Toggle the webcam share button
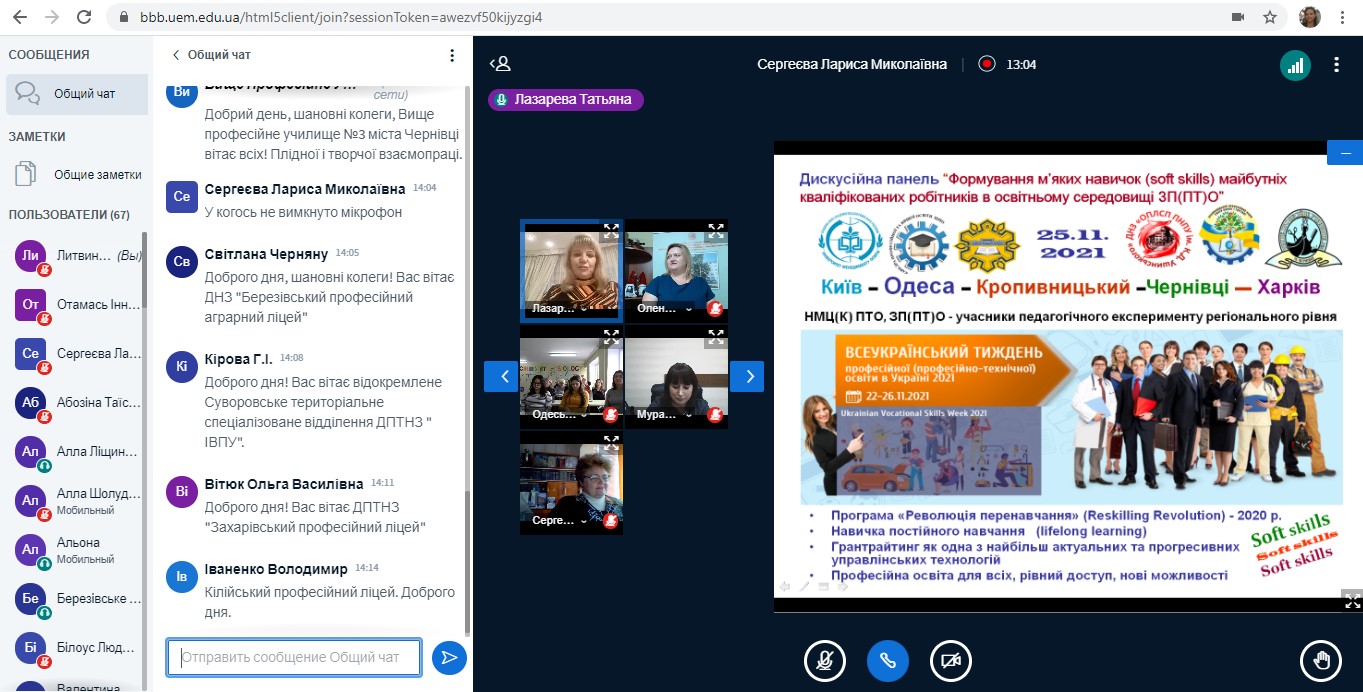 (951, 660)
